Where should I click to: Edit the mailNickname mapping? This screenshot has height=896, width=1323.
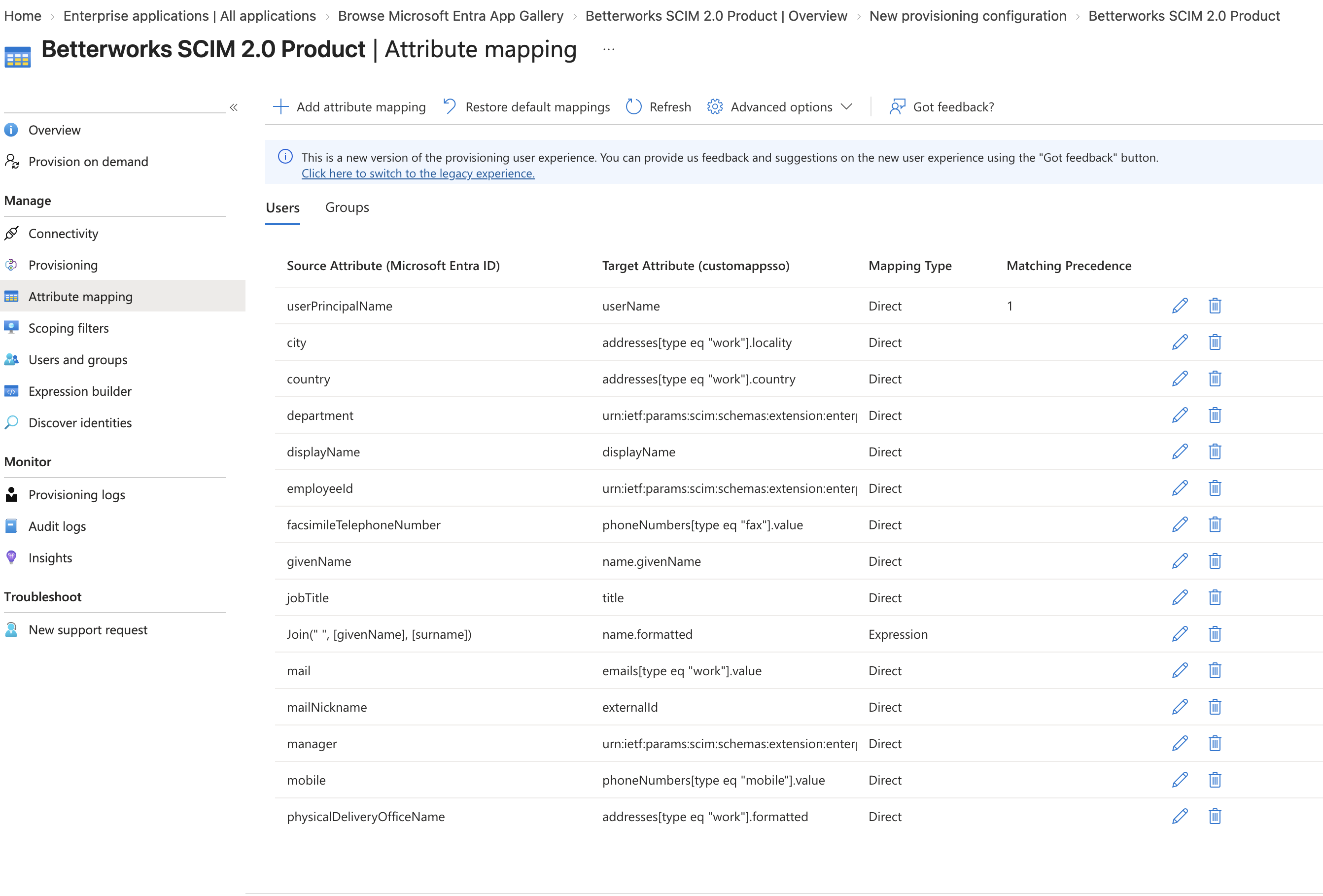point(1180,706)
